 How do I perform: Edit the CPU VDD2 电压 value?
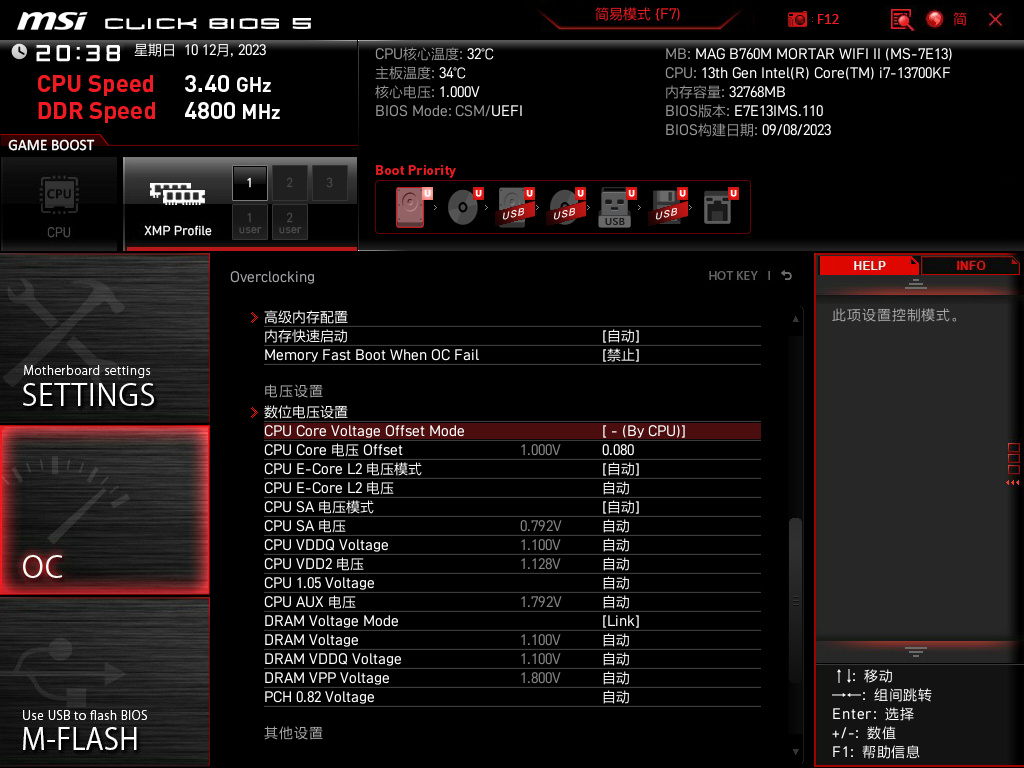[616, 564]
